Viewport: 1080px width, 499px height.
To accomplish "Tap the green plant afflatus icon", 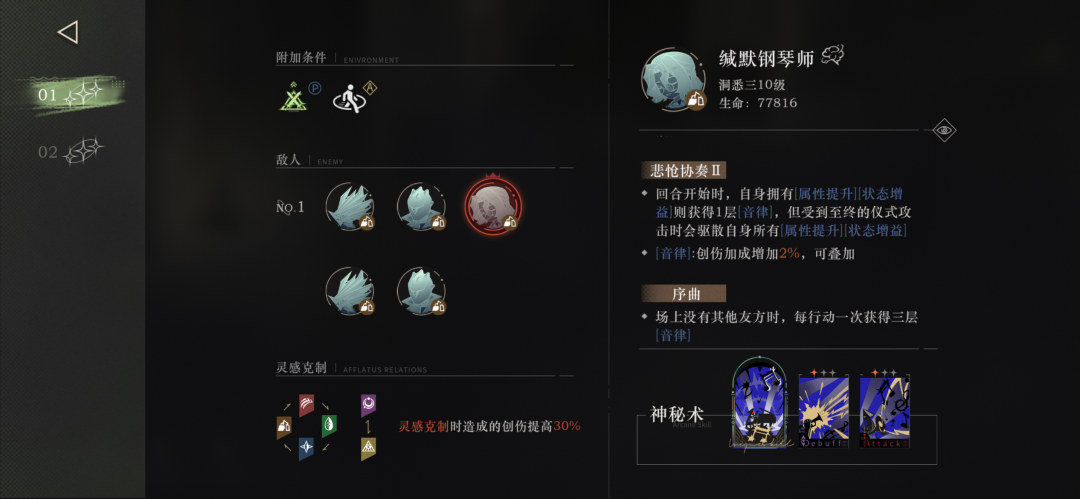I will (329, 426).
